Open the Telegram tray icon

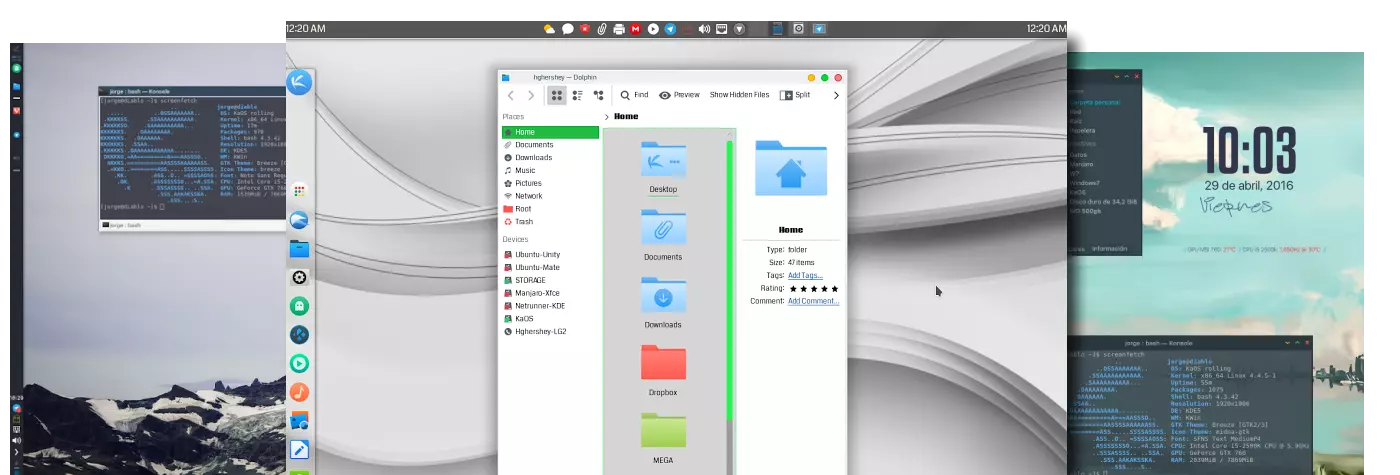point(669,29)
